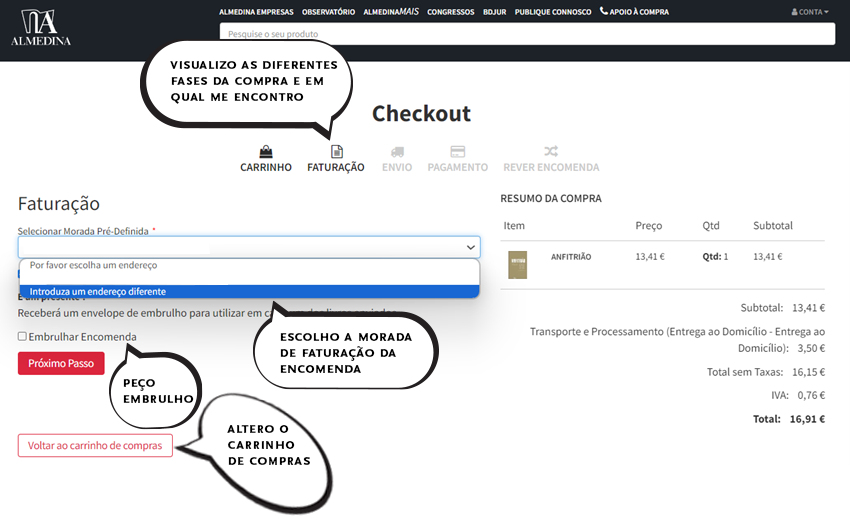The width and height of the screenshot is (850, 526).
Task: Click the Rever Encomenda shuffle icon
Action: 551,152
